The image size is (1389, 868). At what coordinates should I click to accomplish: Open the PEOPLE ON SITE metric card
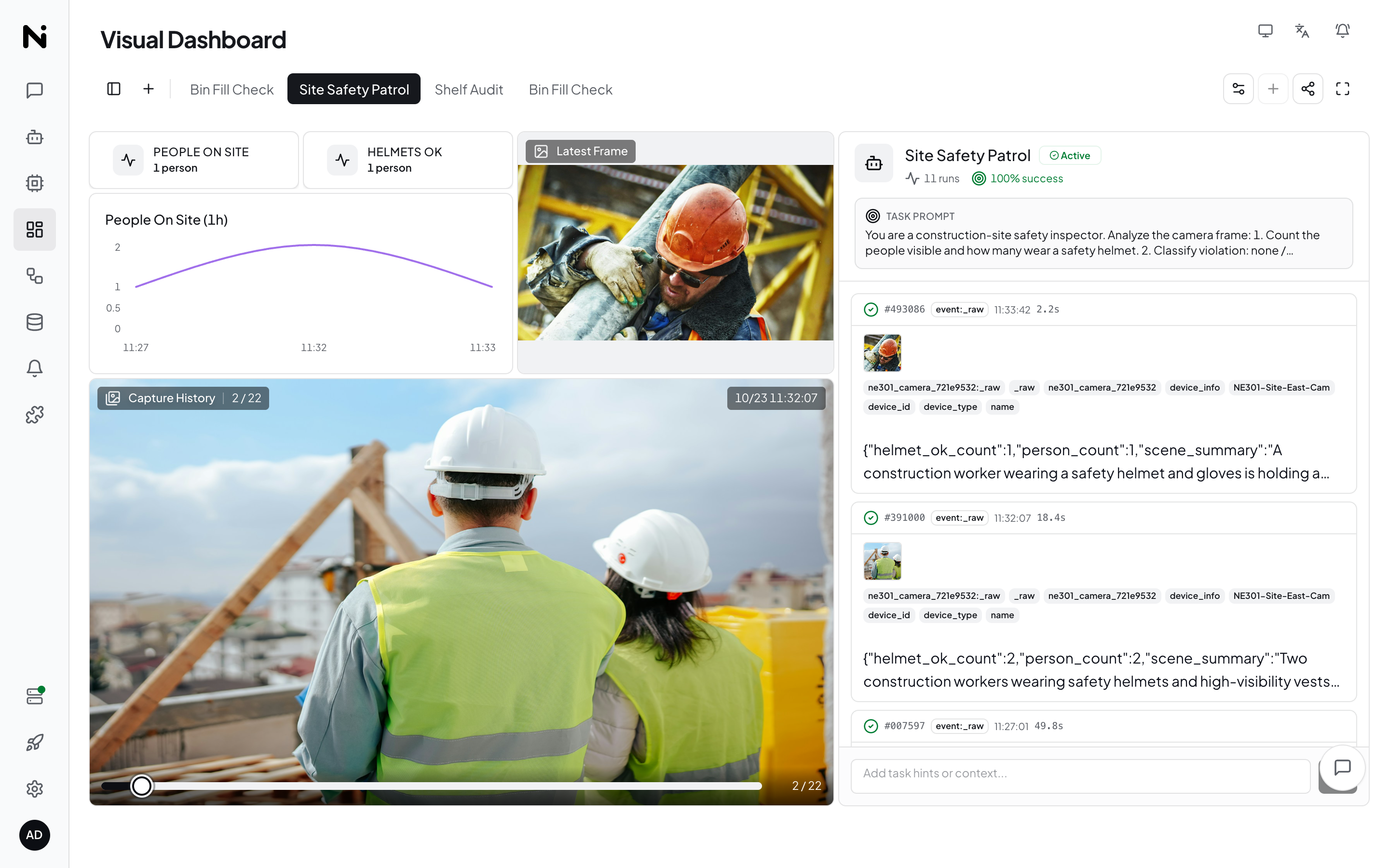pyautogui.click(x=194, y=160)
